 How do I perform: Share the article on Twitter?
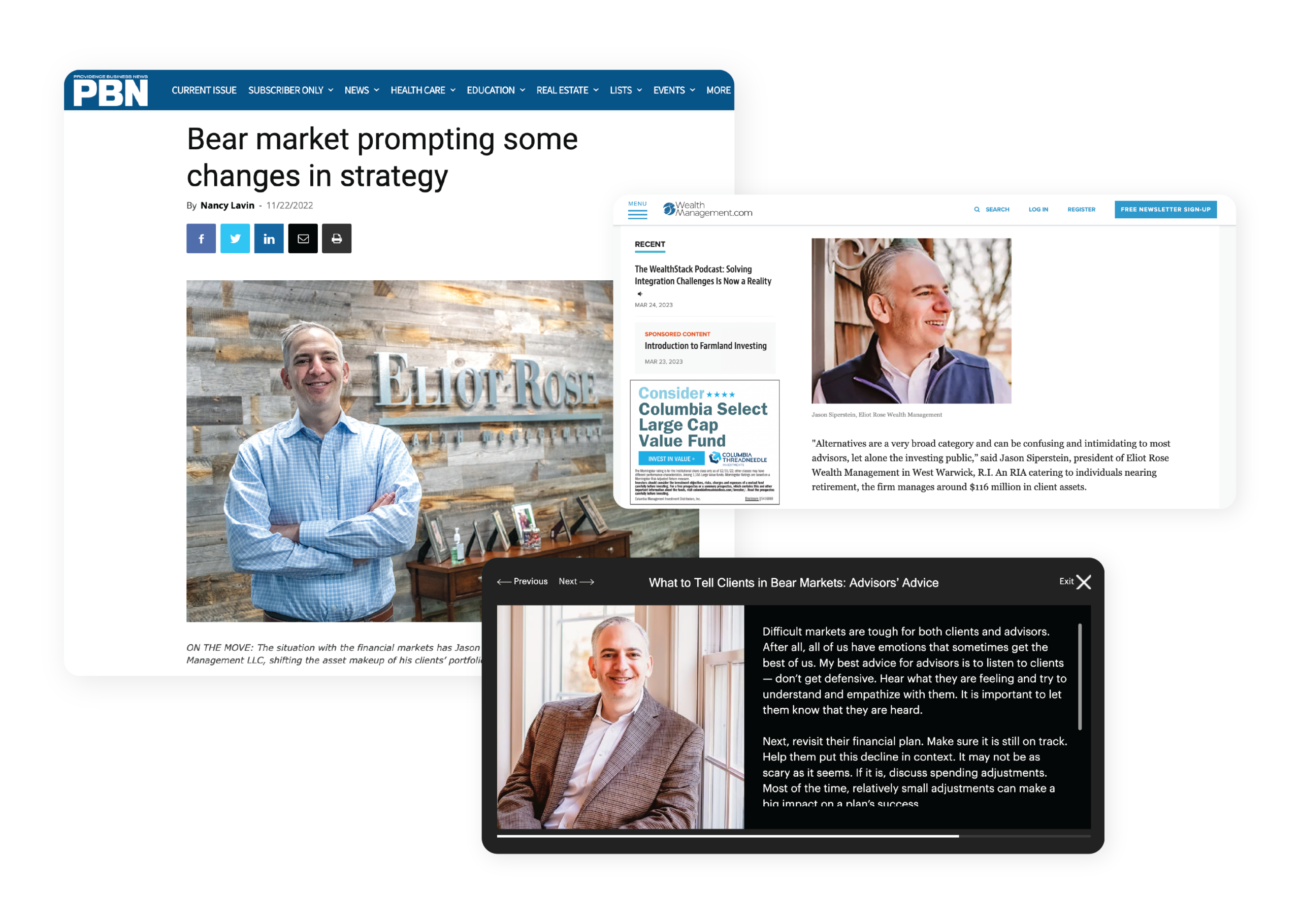(x=235, y=239)
